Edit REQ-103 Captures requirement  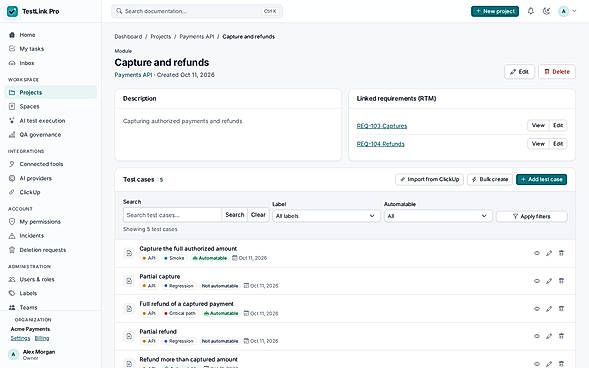click(558, 125)
